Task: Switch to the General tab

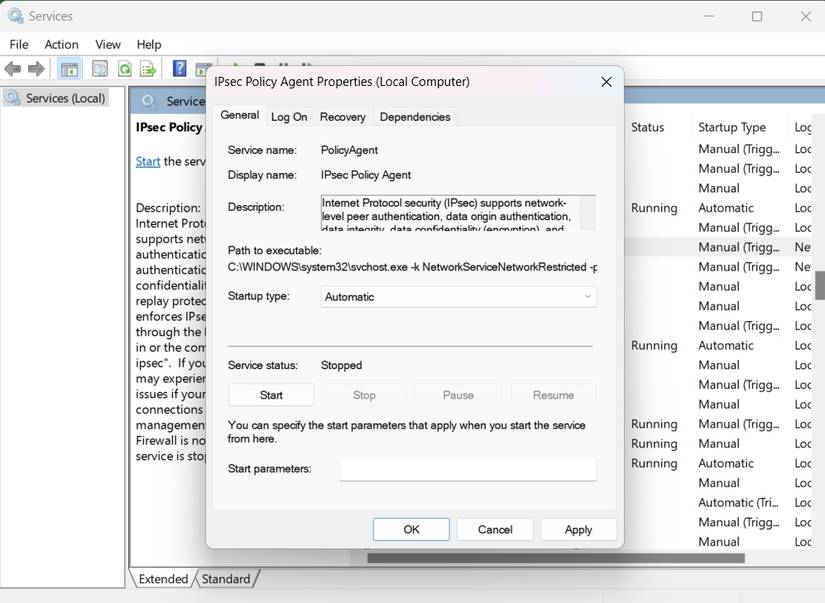Action: [239, 115]
